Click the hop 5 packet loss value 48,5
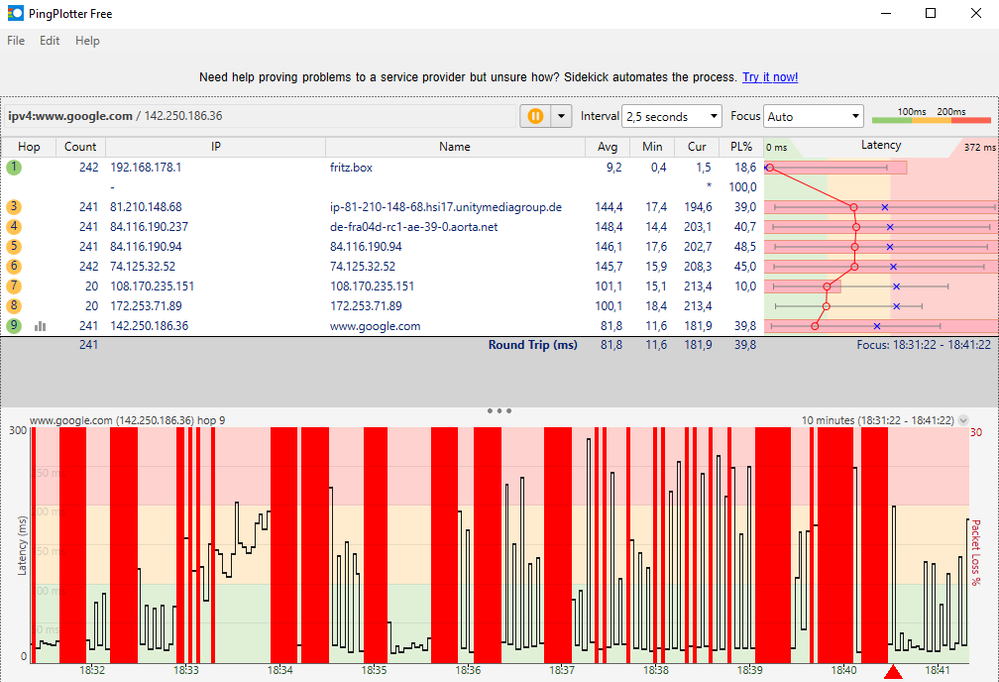 [745, 247]
